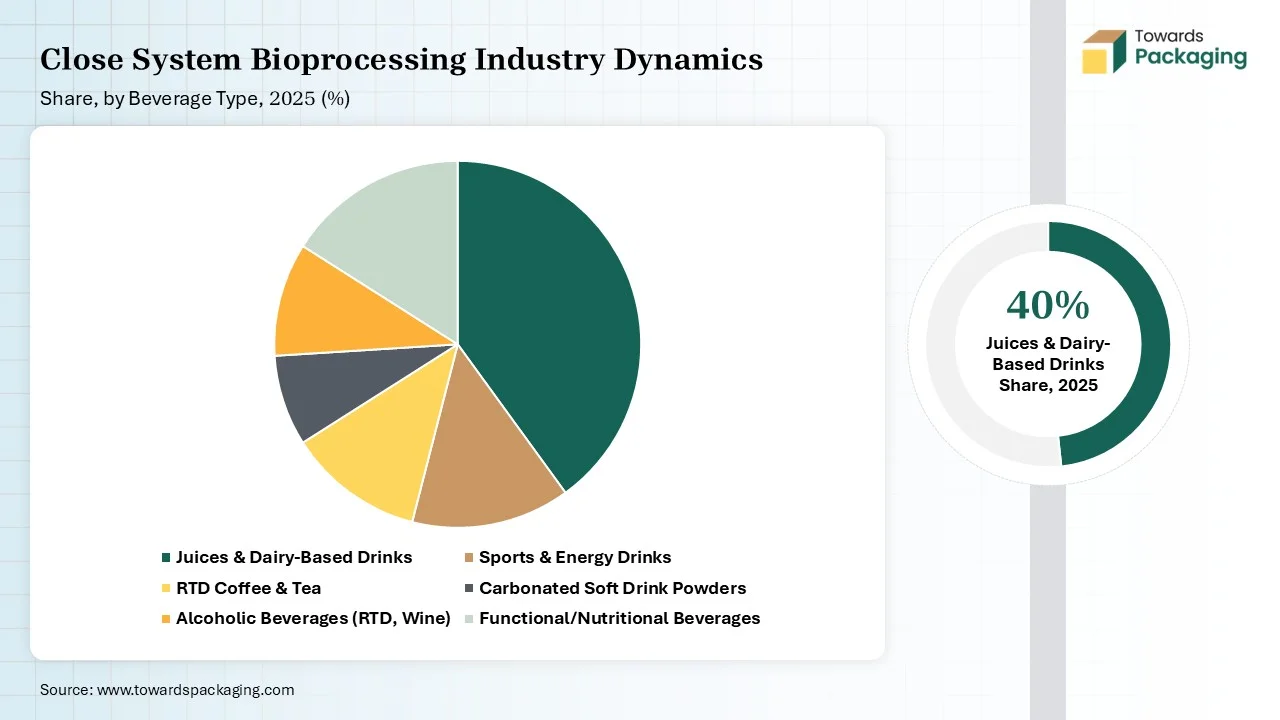Click the Packaging brand name text

(1190, 57)
